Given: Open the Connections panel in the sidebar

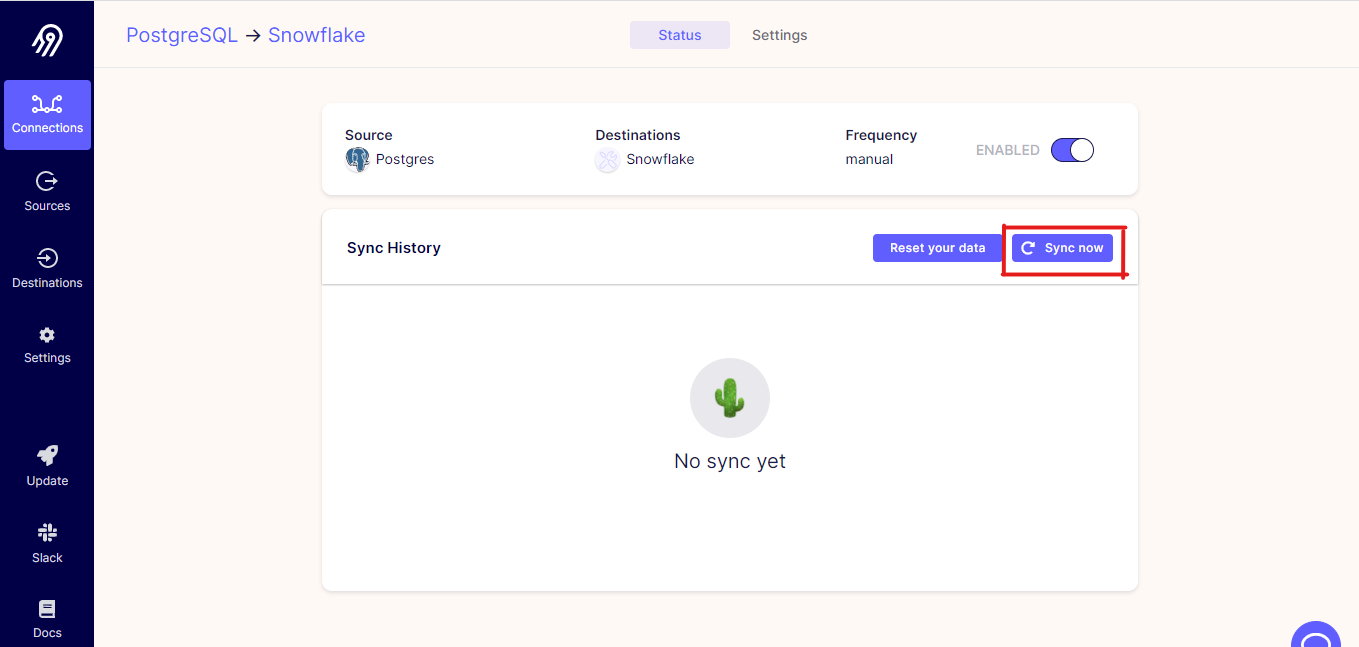Looking at the screenshot, I should (x=46, y=113).
